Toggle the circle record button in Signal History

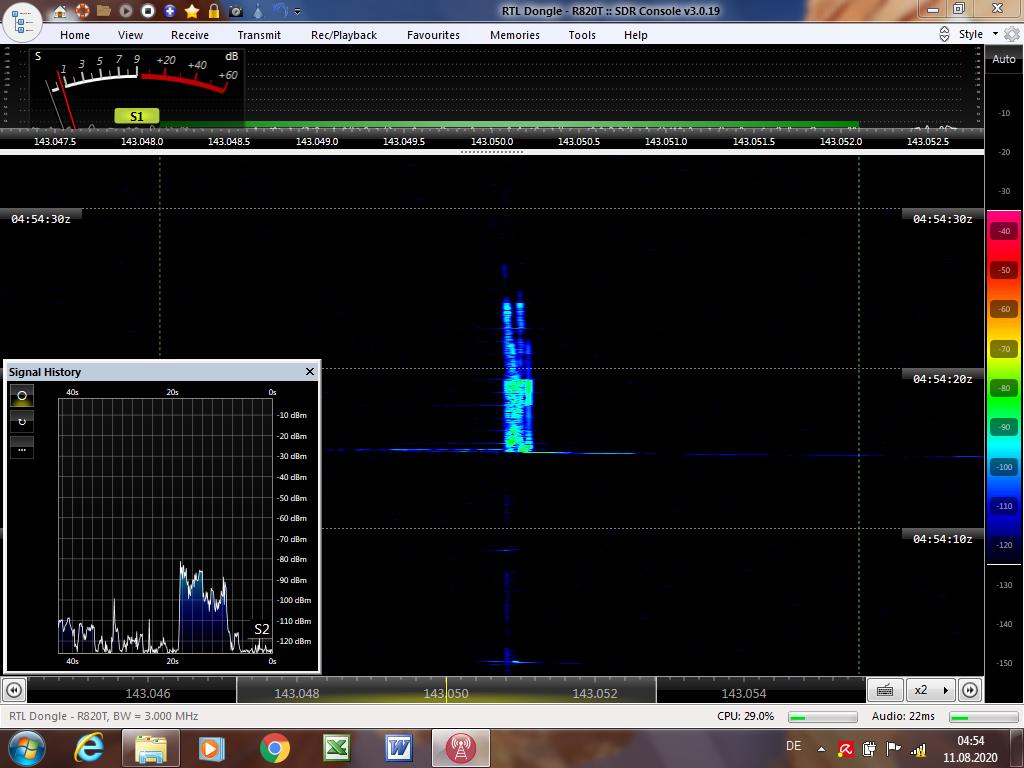22,396
